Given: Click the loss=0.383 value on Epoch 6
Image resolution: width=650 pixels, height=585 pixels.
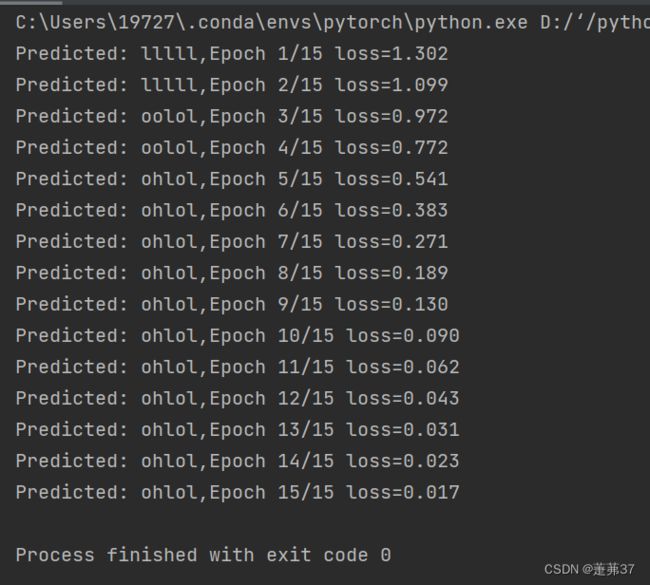Looking at the screenshot, I should point(391,211).
